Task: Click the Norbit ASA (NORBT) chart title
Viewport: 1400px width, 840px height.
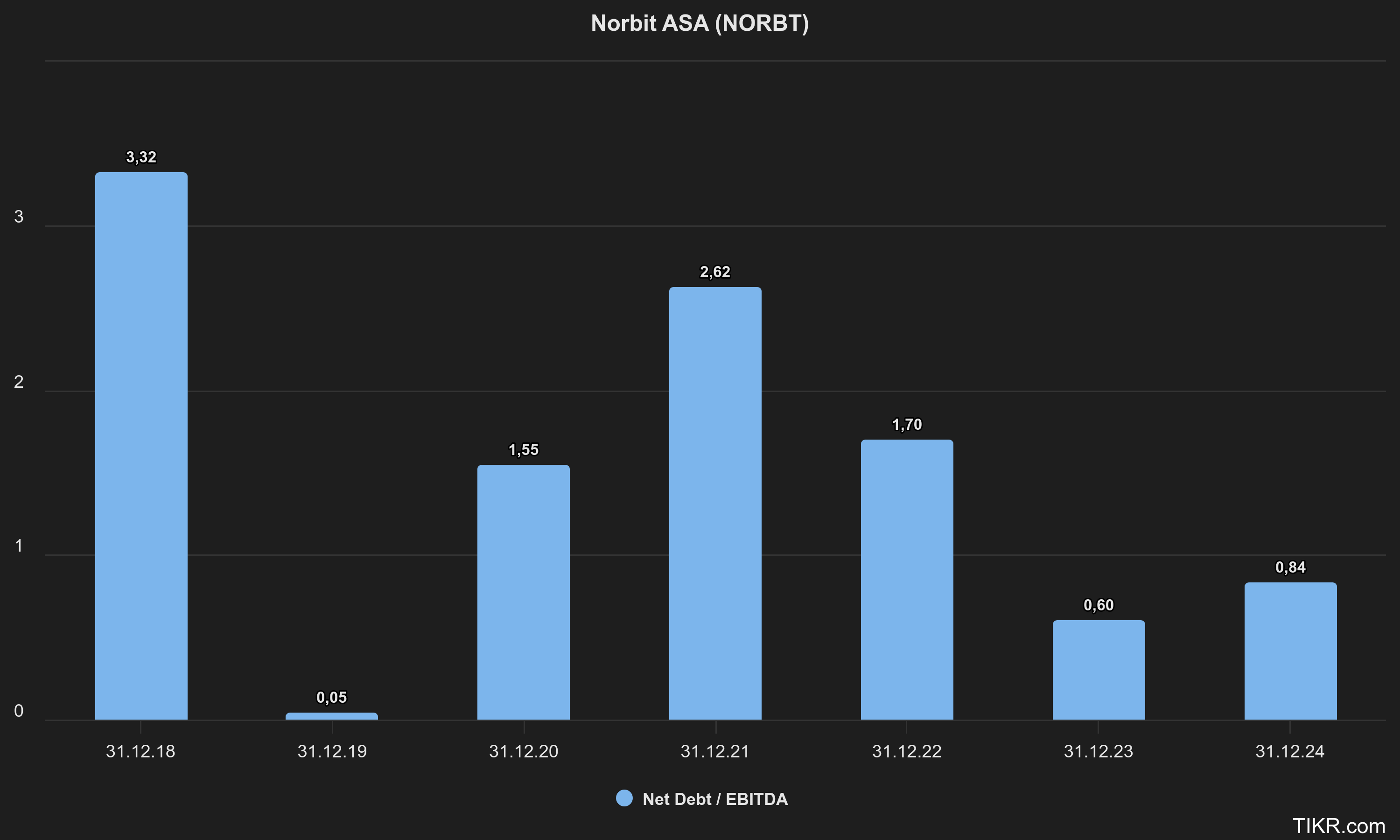Action: pyautogui.click(x=700, y=23)
